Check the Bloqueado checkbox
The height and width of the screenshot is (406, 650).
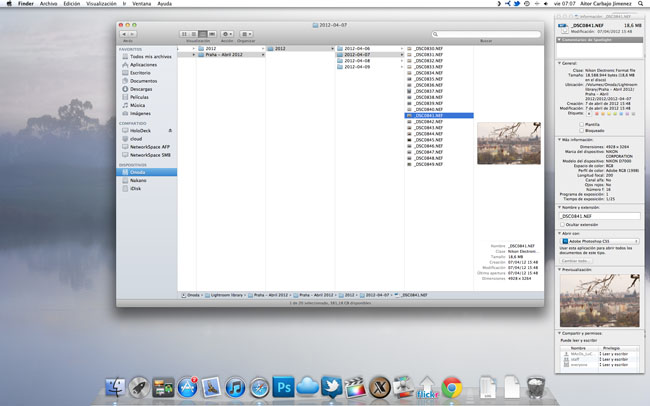(x=580, y=130)
